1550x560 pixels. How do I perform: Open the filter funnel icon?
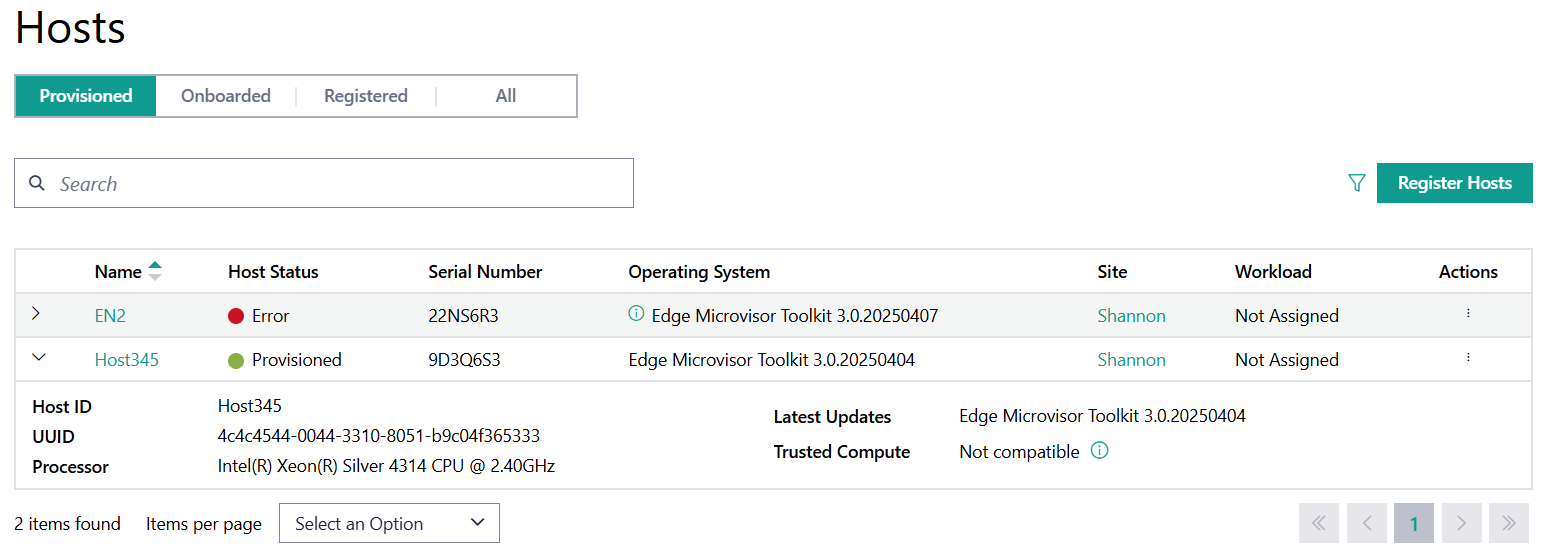point(1357,183)
